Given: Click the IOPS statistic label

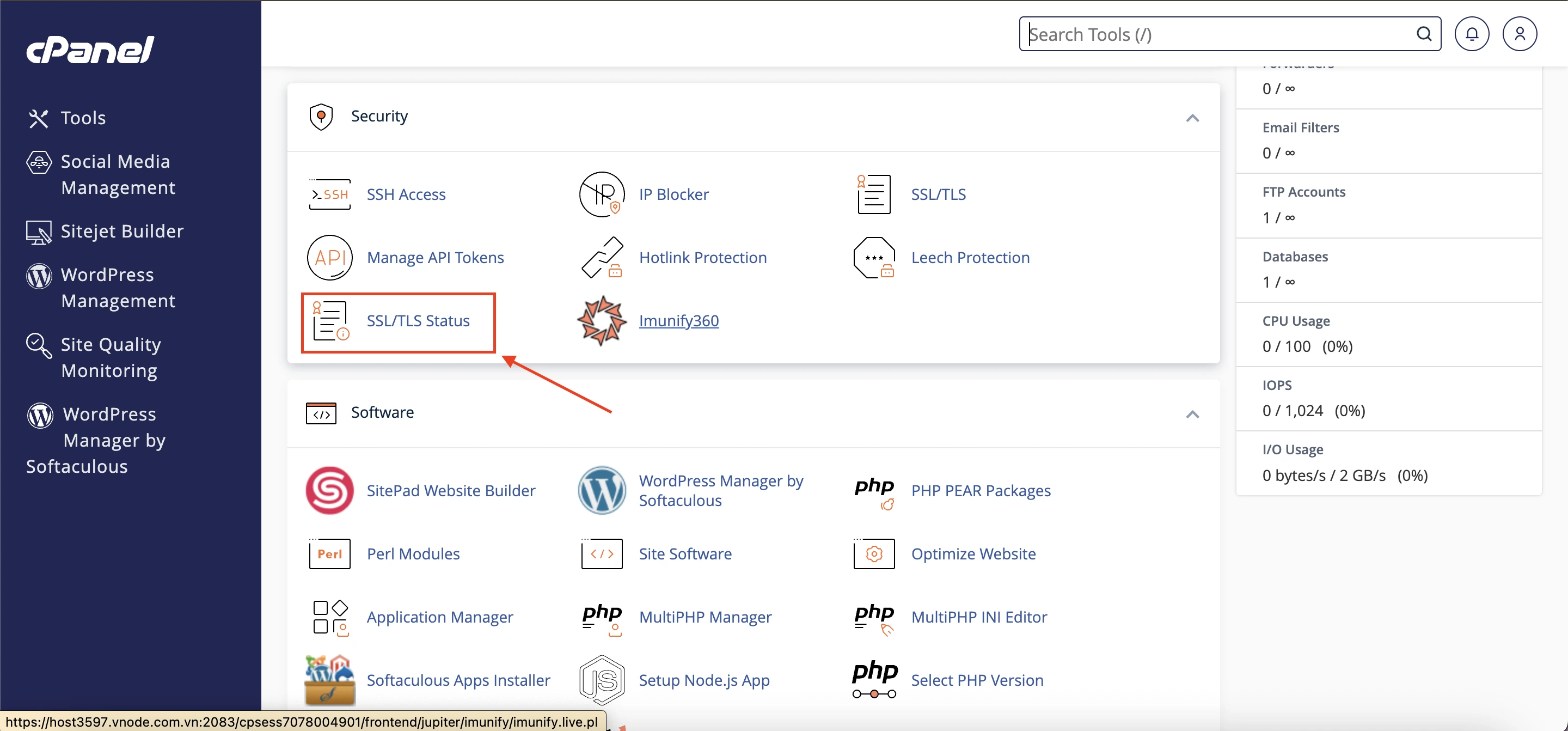Looking at the screenshot, I should (1277, 386).
